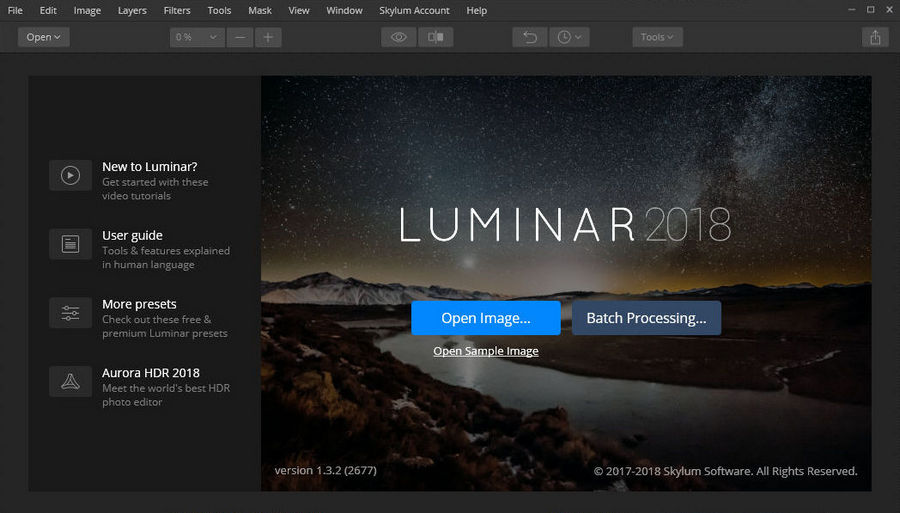This screenshot has width=900, height=513.
Task: Open the Layers menu
Action: coord(132,10)
